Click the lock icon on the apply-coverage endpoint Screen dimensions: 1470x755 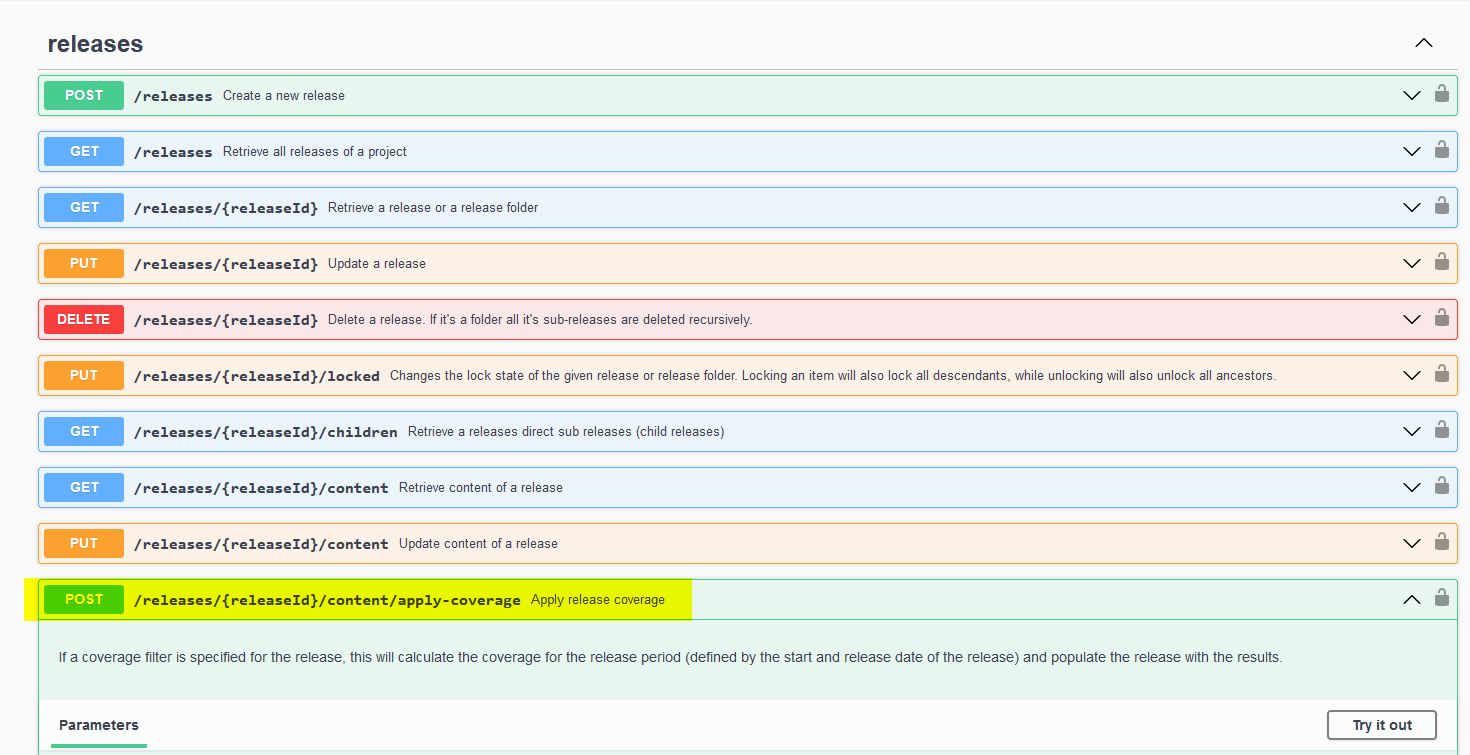click(x=1442, y=599)
